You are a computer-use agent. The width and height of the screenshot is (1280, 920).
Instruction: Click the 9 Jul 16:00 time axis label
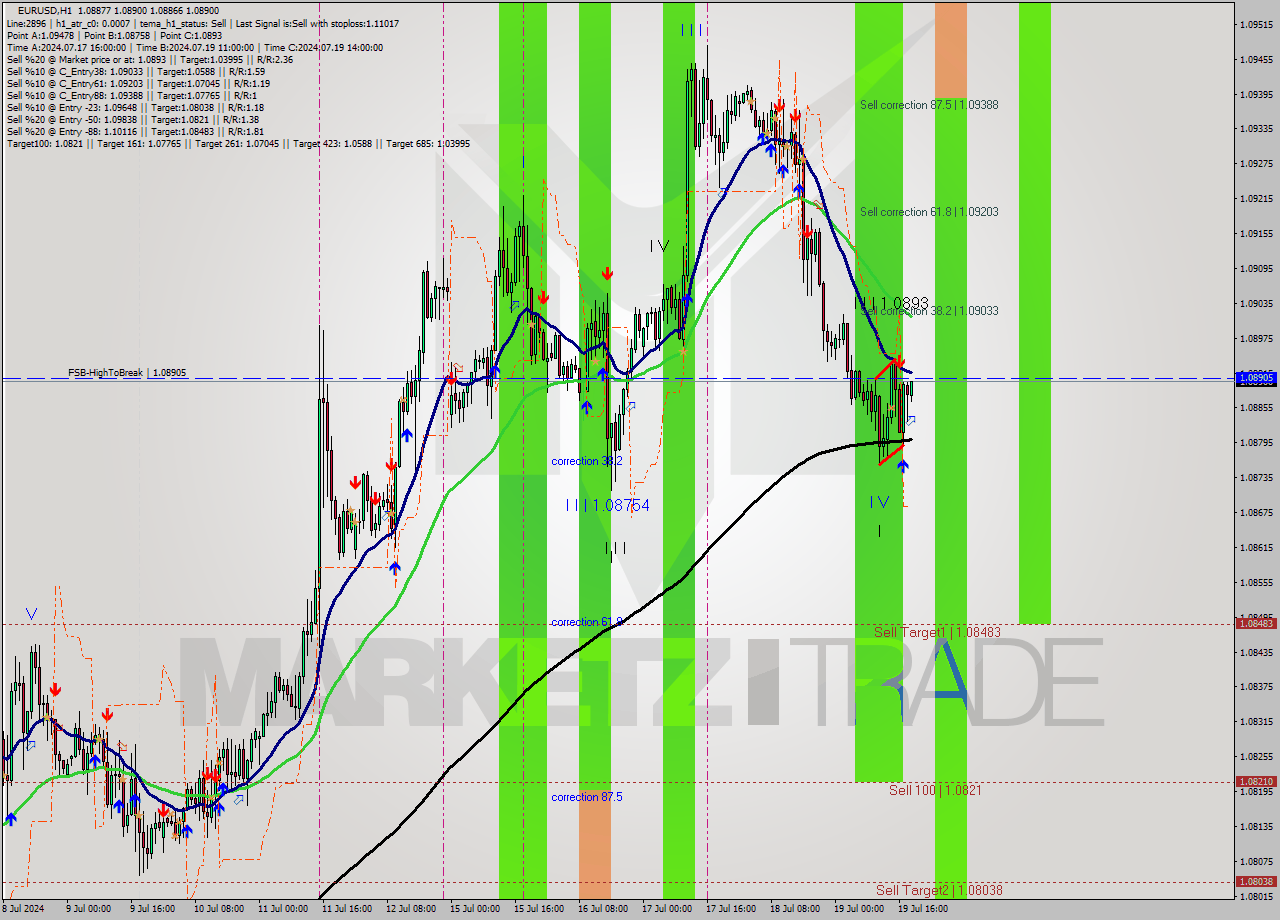pyautogui.click(x=154, y=910)
